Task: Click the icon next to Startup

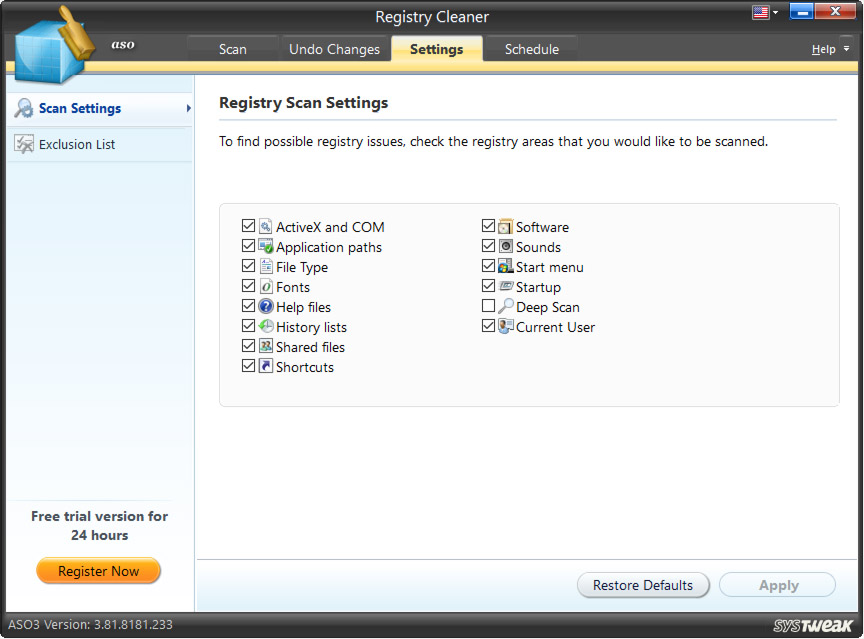Action: point(506,286)
